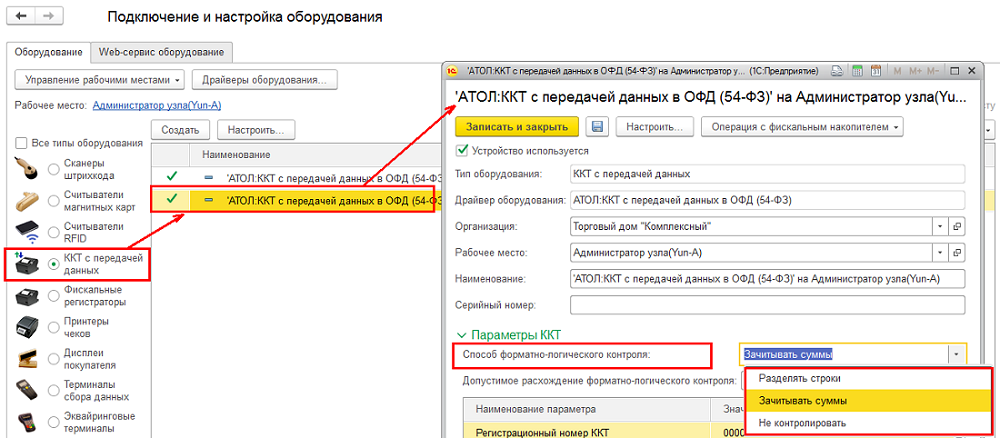
Task: Select the Сканеры штрихкода radio button
Action: [54, 168]
